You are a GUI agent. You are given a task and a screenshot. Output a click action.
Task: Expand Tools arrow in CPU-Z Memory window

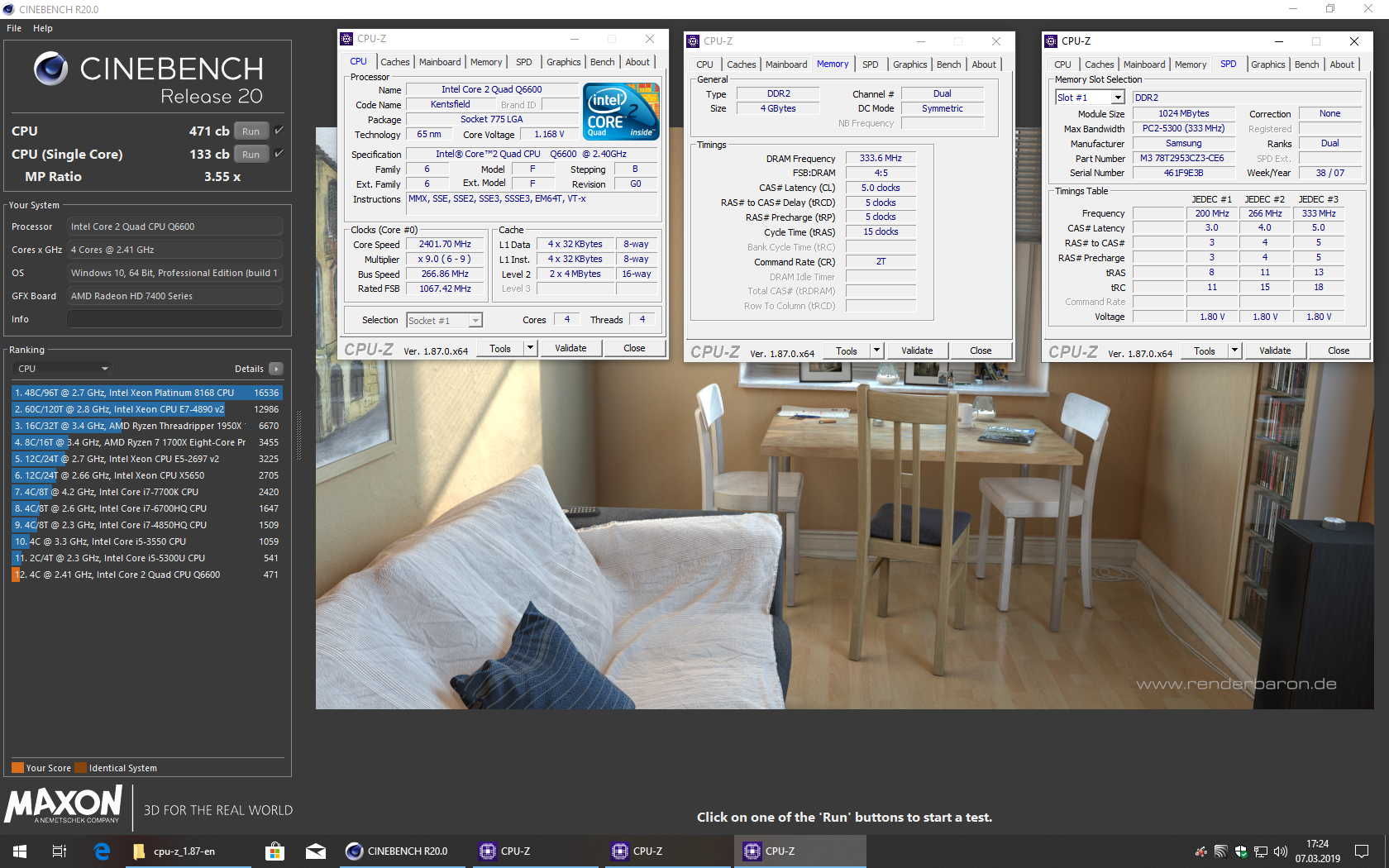(876, 351)
